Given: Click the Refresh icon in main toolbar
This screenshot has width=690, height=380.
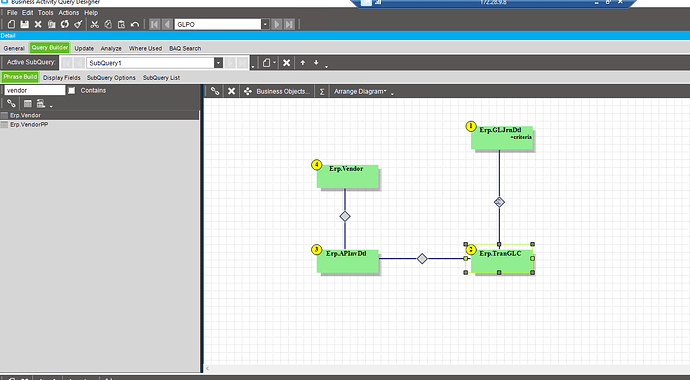Looking at the screenshot, I should (65, 24).
